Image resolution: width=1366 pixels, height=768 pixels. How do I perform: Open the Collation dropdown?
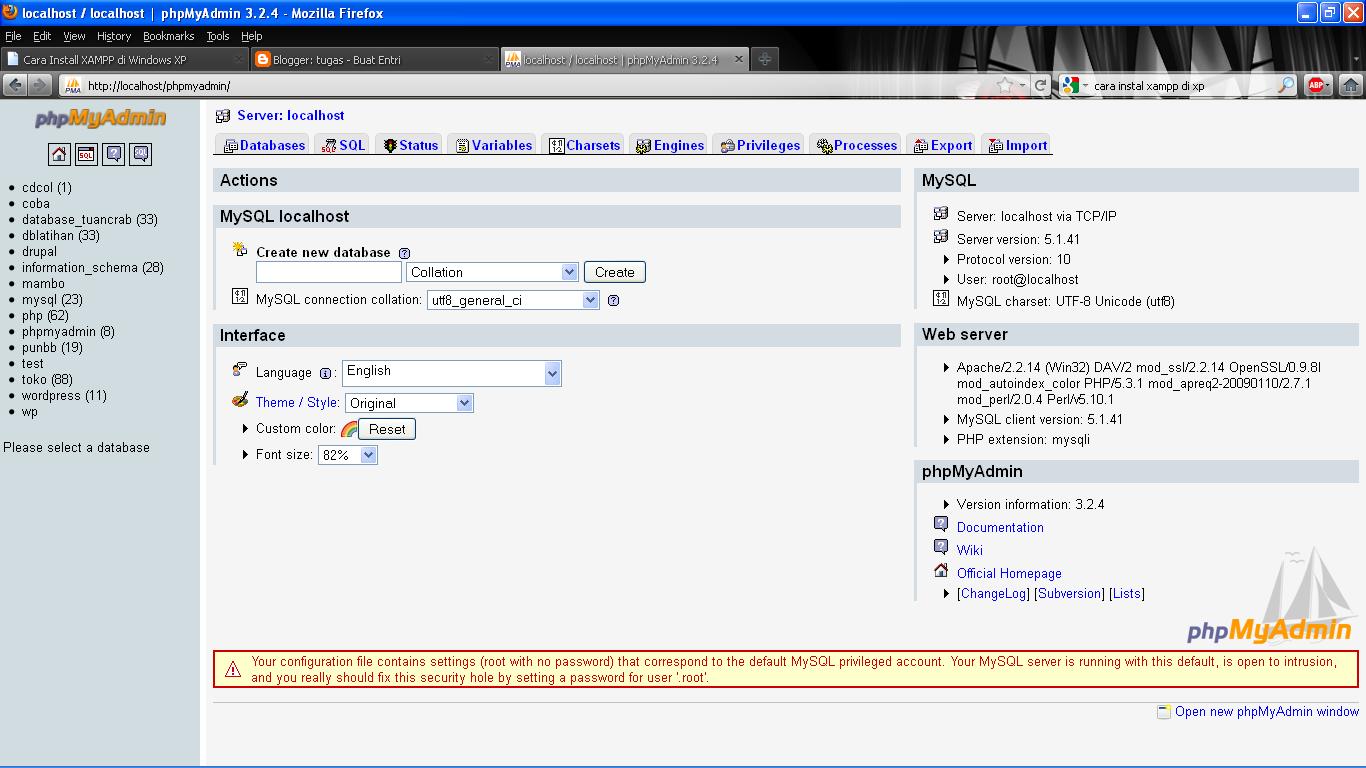coord(492,271)
